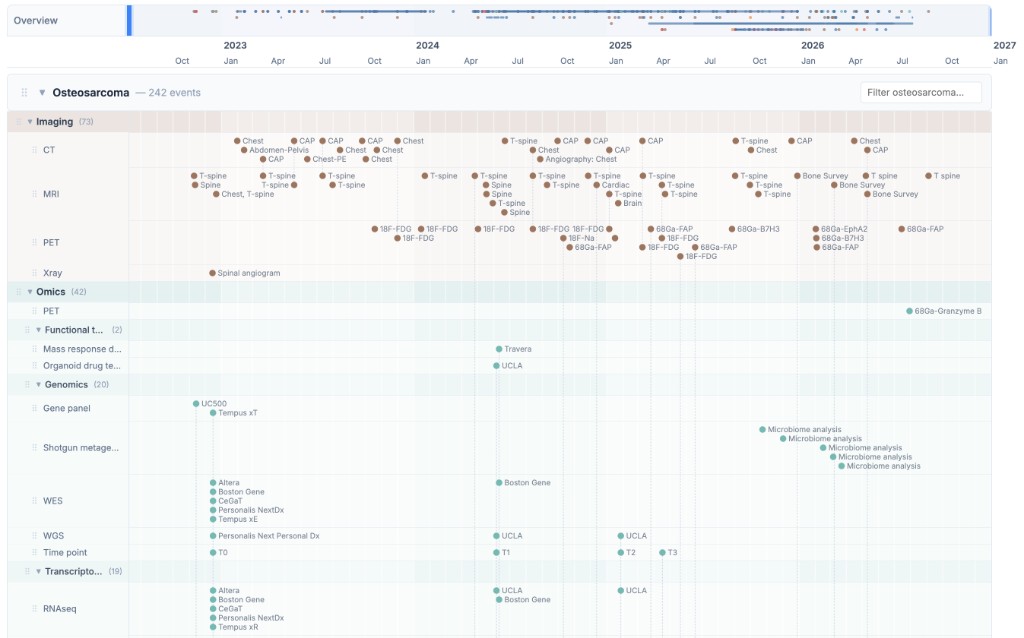The height and width of the screenshot is (638, 1024).
Task: Click the drag handle of CT row
Action: click(x=35, y=150)
